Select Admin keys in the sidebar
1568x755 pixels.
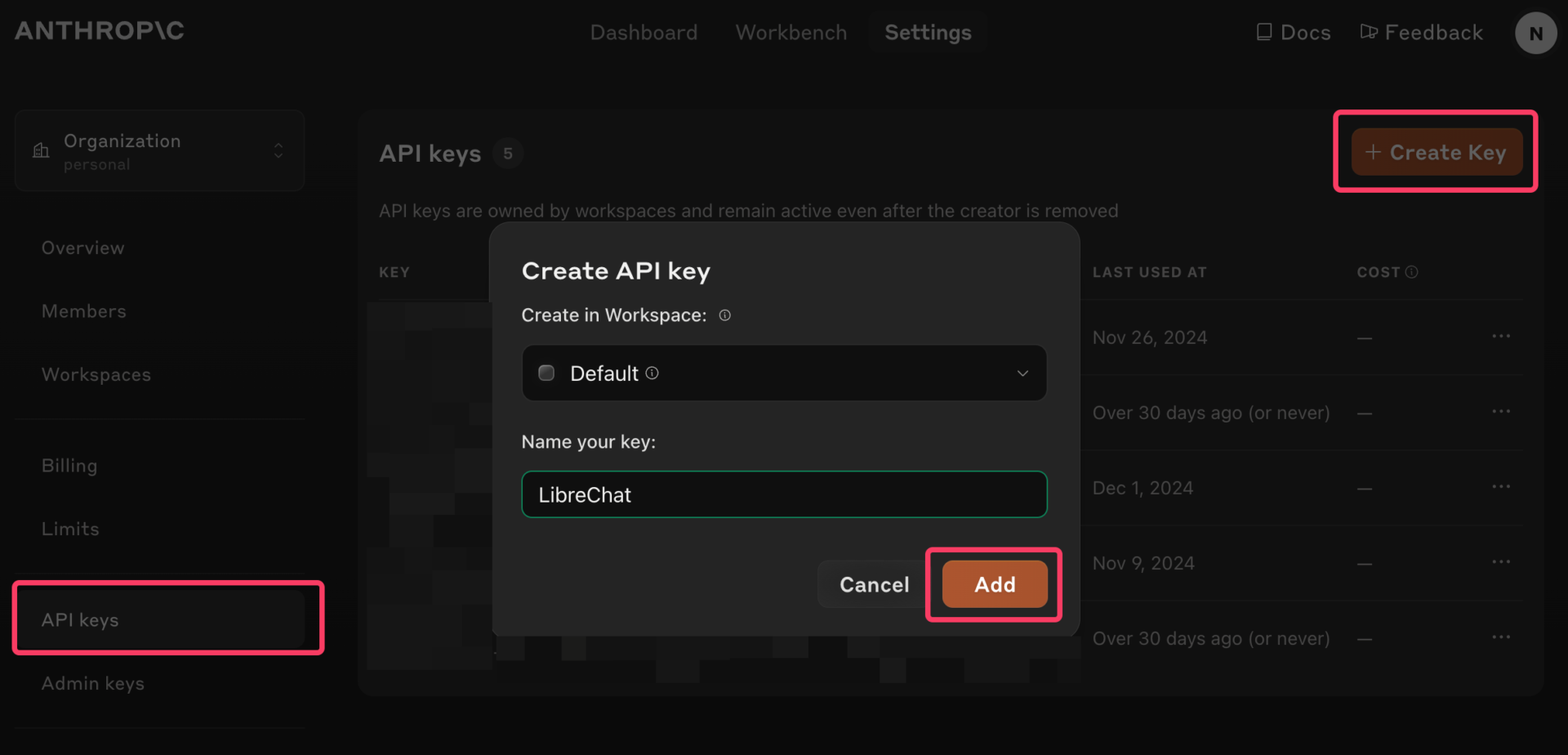pos(93,683)
